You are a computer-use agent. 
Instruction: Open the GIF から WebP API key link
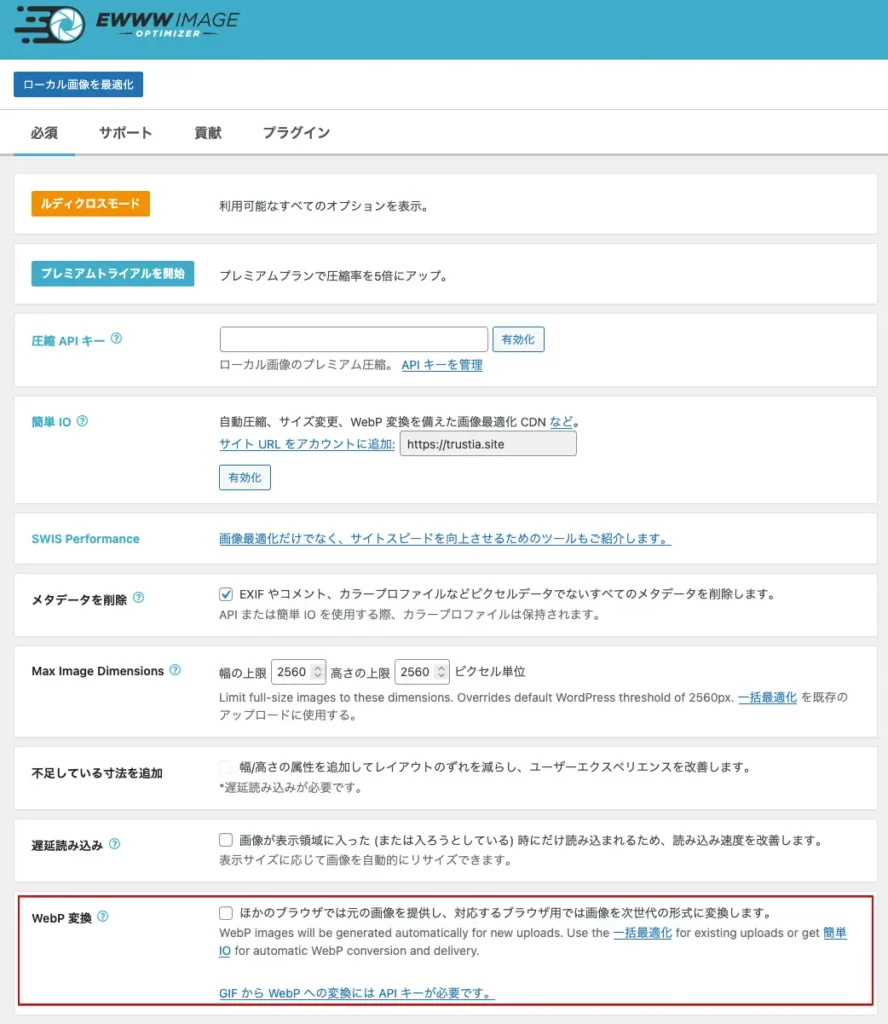pos(356,994)
